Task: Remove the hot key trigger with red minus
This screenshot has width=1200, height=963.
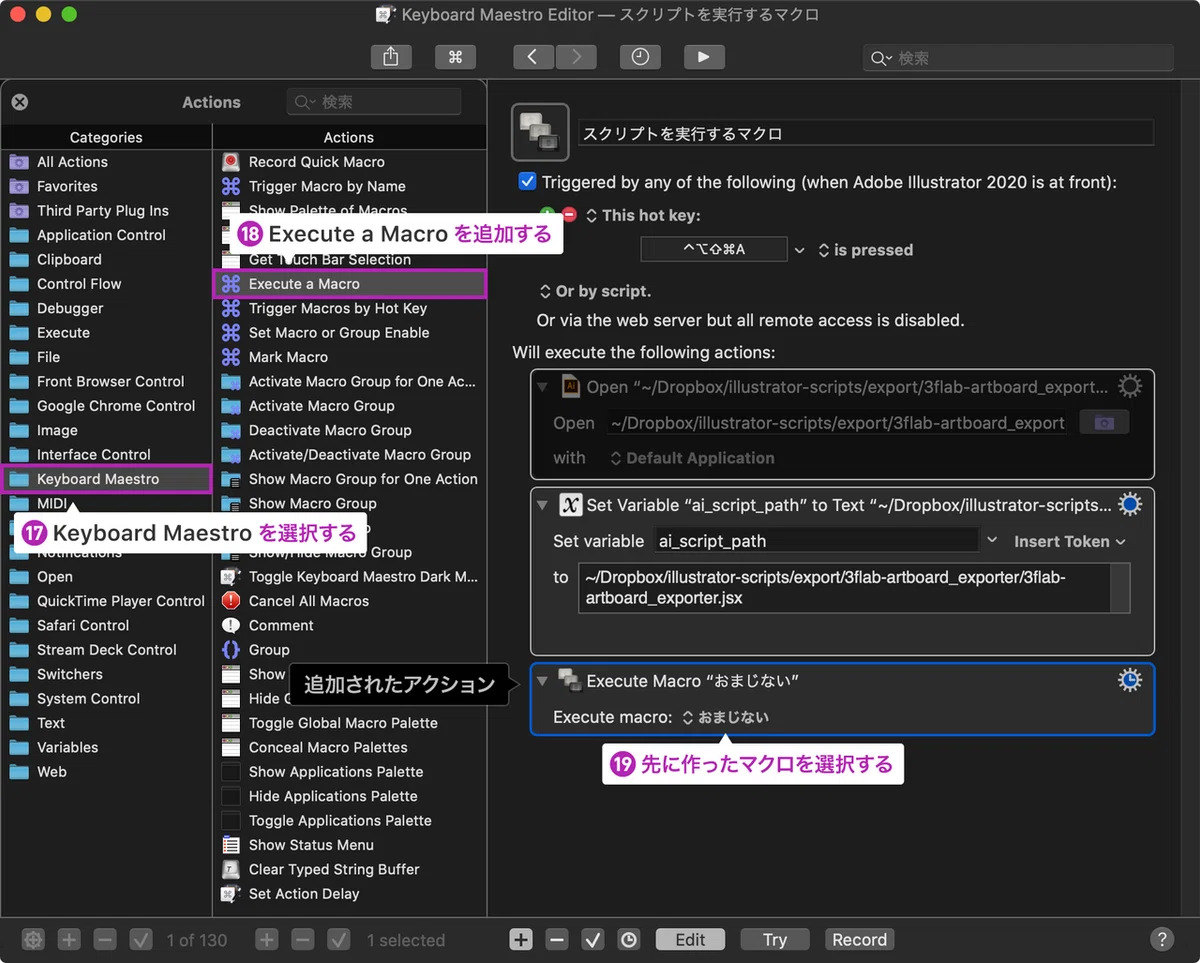Action: tap(570, 214)
